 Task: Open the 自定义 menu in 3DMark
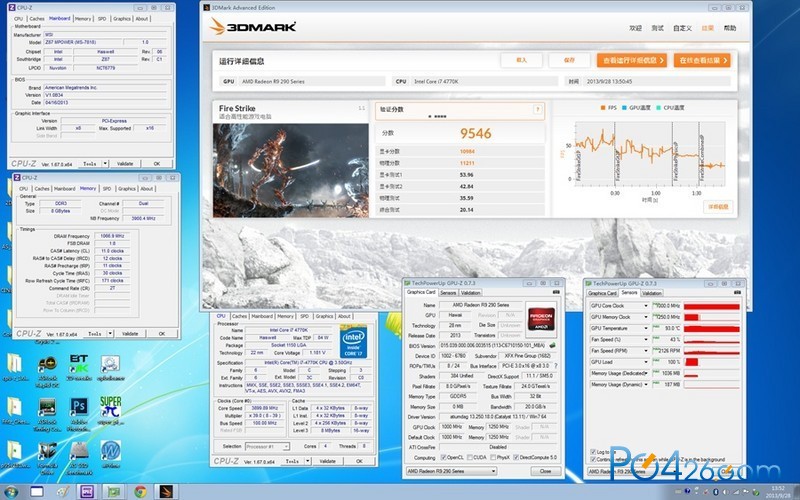click(682, 28)
